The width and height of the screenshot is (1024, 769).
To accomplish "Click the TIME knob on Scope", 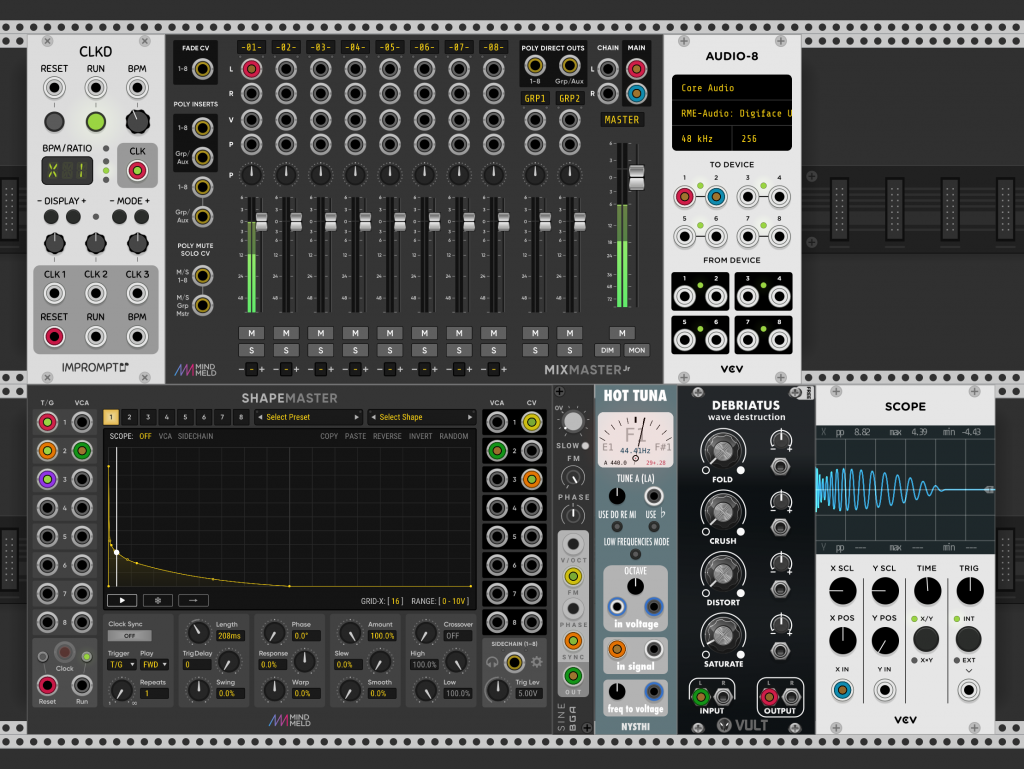I will [927, 590].
